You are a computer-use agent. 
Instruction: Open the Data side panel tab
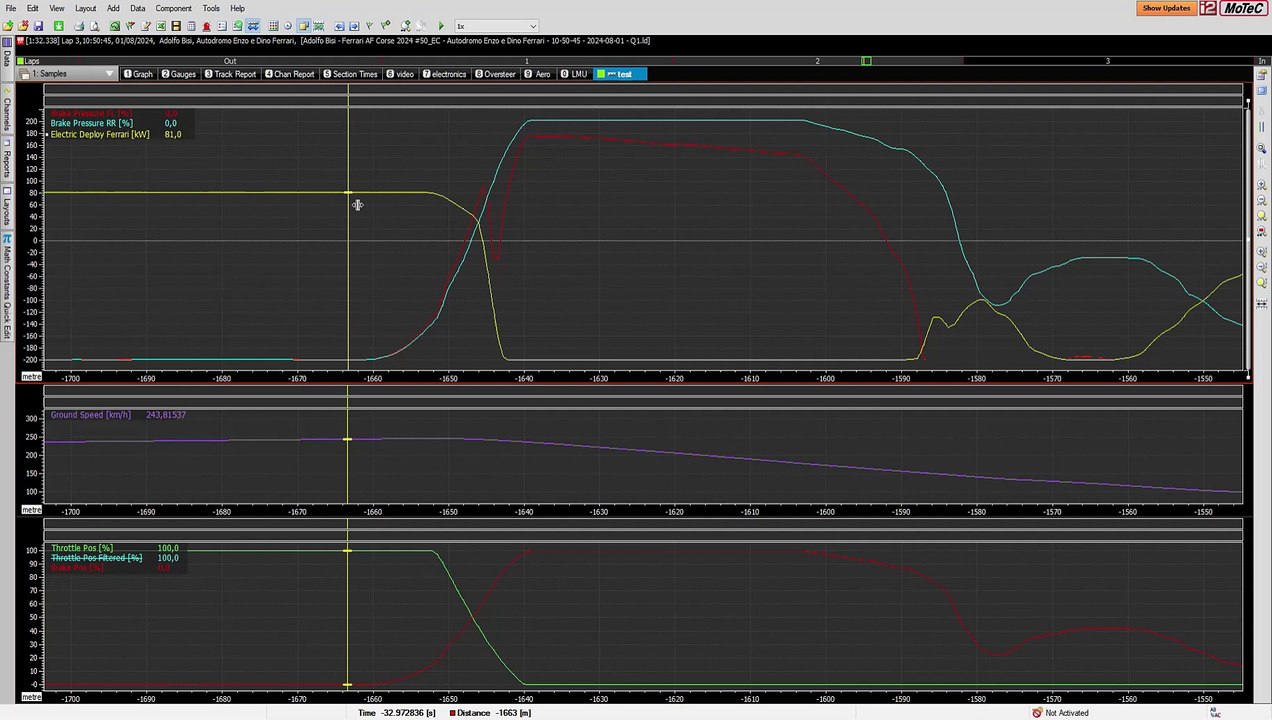[x=6, y=60]
